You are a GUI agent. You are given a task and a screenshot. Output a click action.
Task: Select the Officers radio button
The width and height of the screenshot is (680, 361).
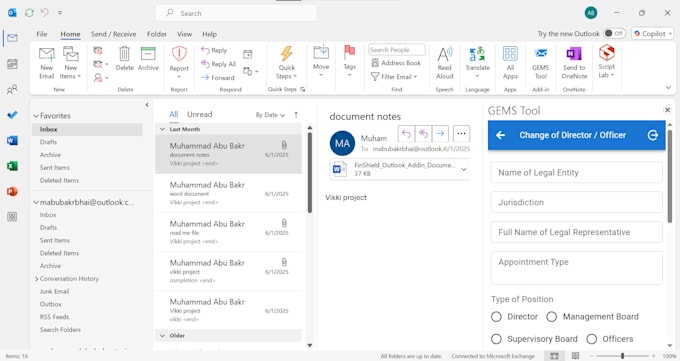pyautogui.click(x=592, y=339)
